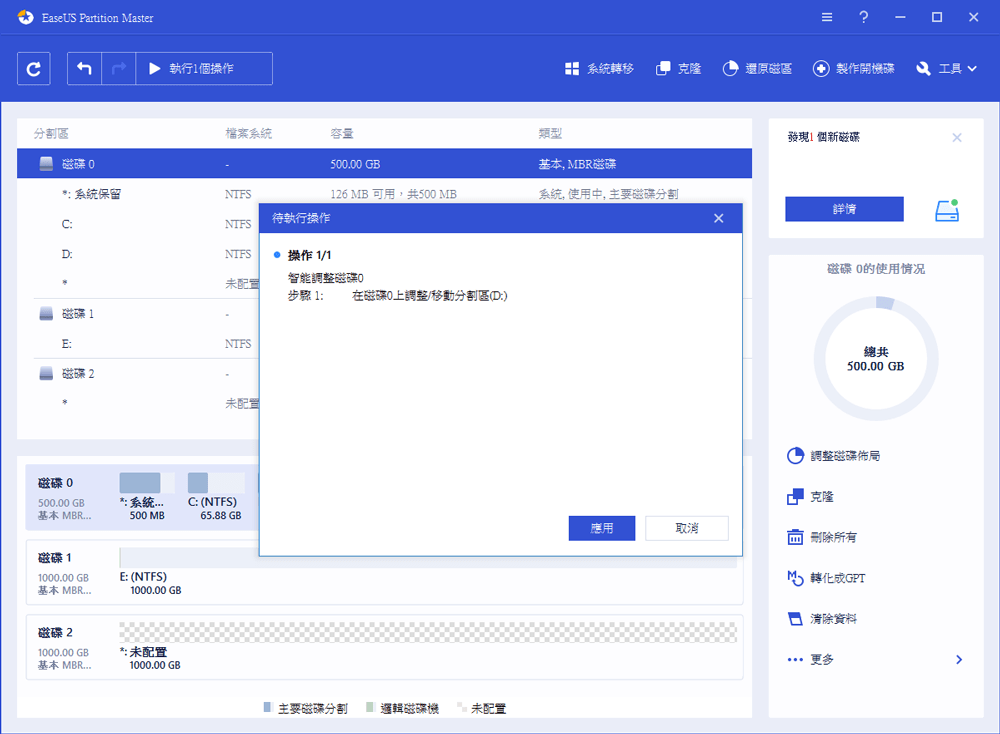
Task: Click the new disk drive icon
Action: (x=947, y=210)
